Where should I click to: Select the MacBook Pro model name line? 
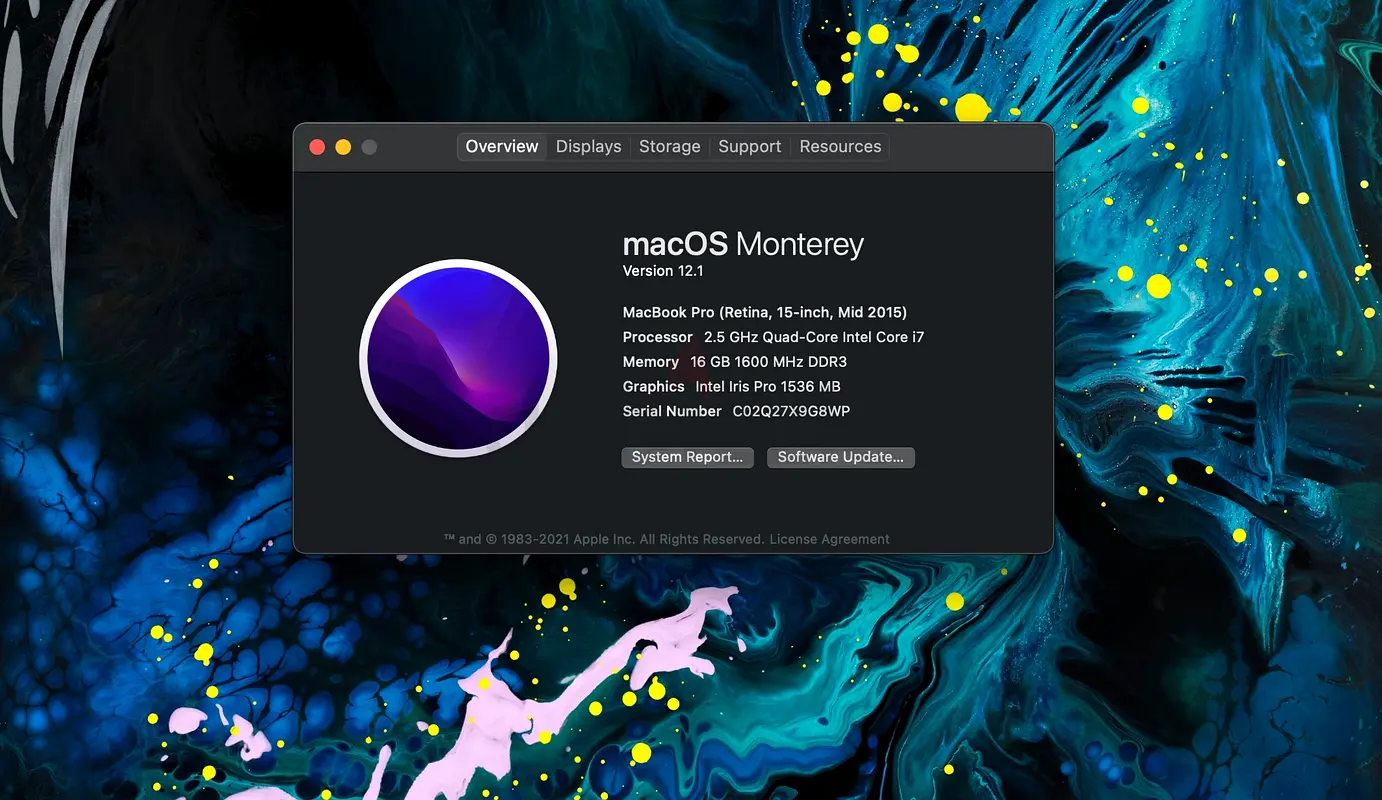[x=765, y=312]
